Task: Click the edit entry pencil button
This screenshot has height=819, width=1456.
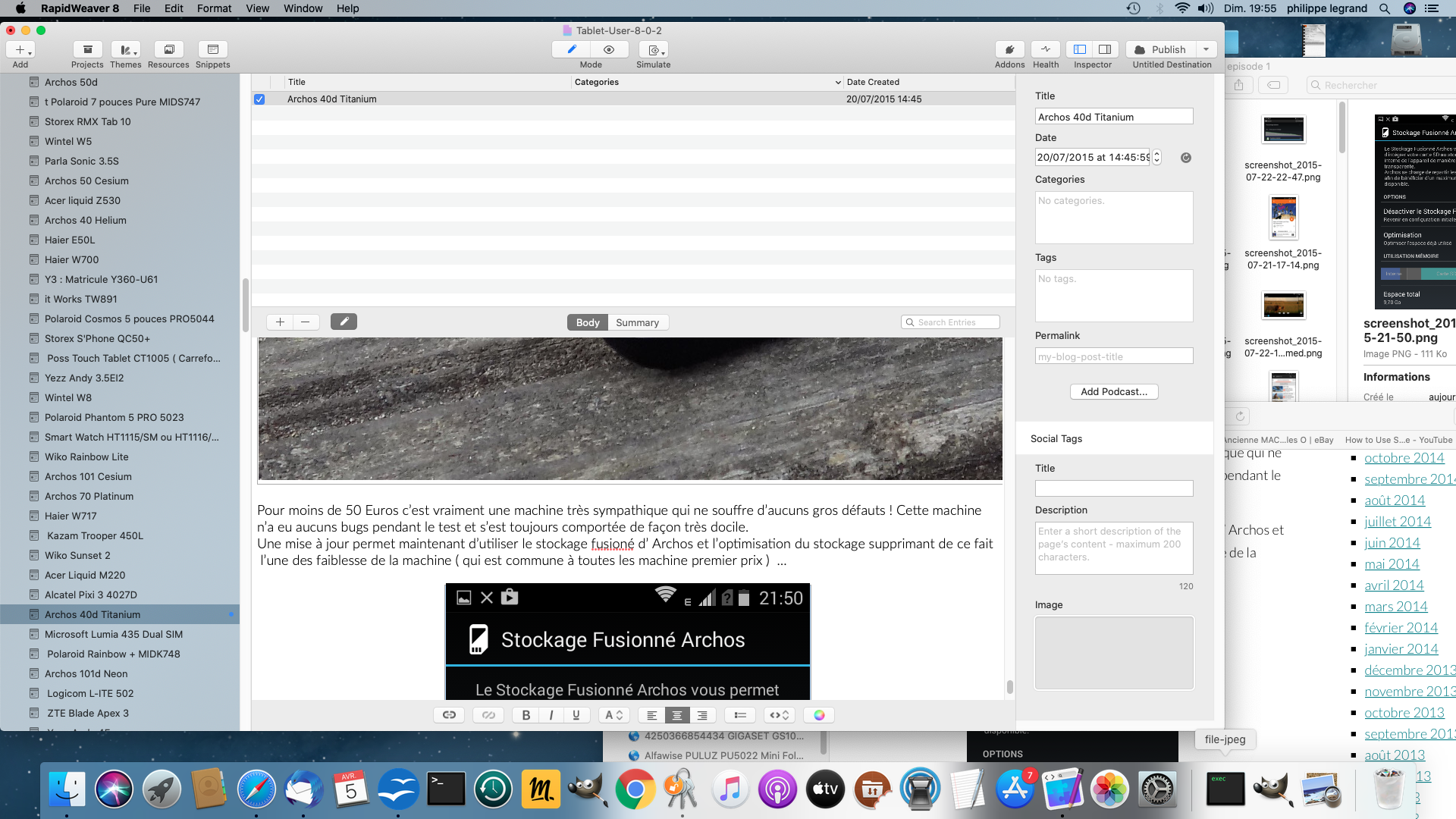Action: pos(344,322)
